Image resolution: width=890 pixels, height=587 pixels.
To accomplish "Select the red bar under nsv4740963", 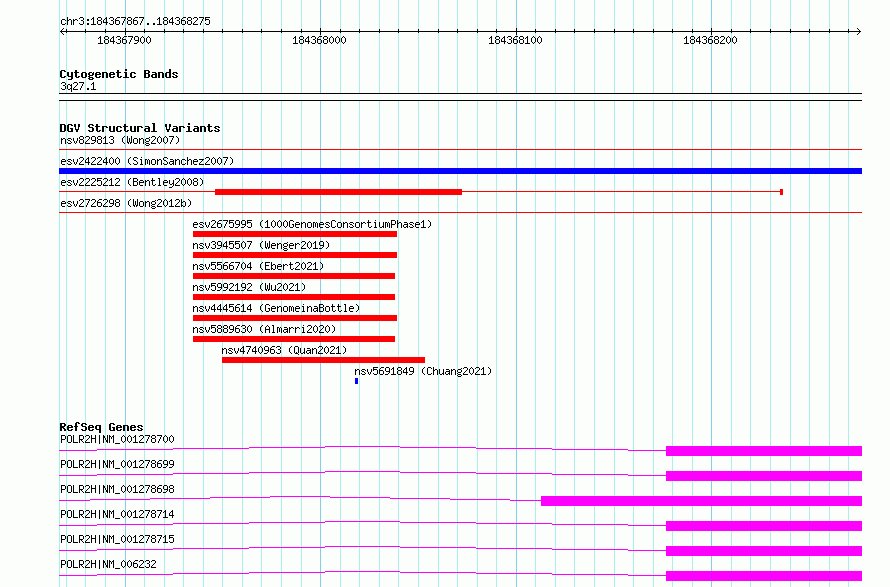I will [x=324, y=360].
